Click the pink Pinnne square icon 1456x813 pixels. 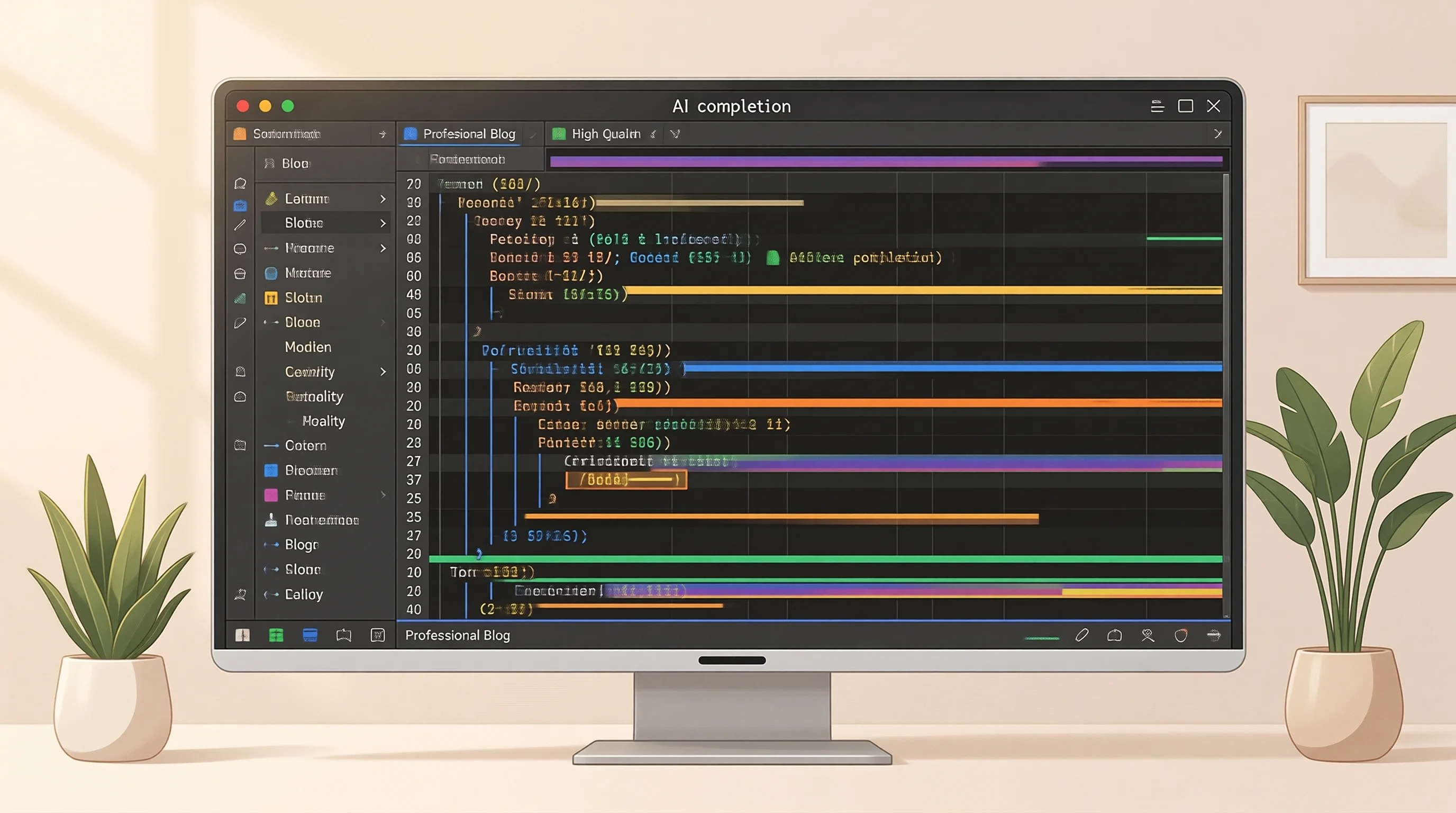point(271,495)
